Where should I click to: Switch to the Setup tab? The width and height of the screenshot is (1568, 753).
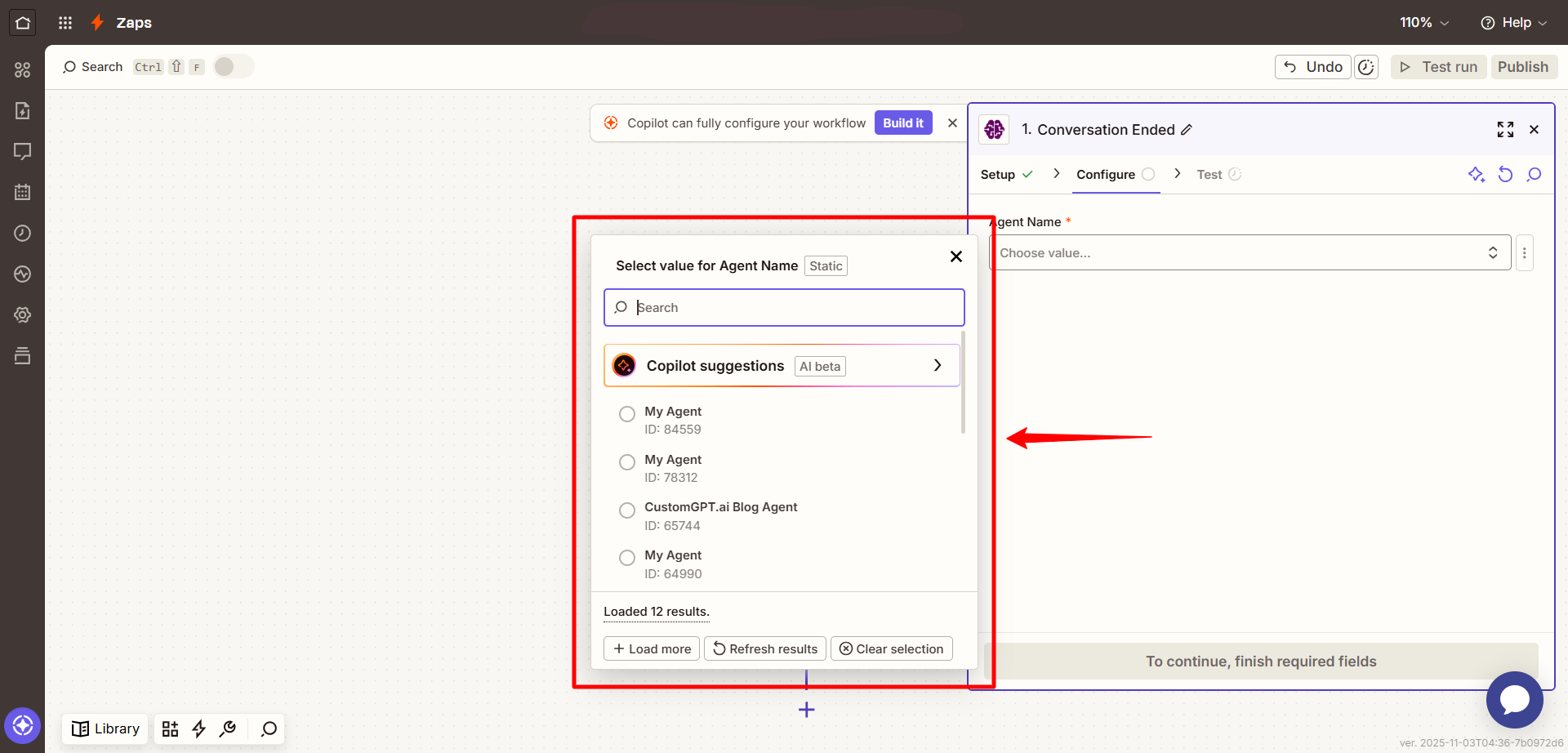1006,174
